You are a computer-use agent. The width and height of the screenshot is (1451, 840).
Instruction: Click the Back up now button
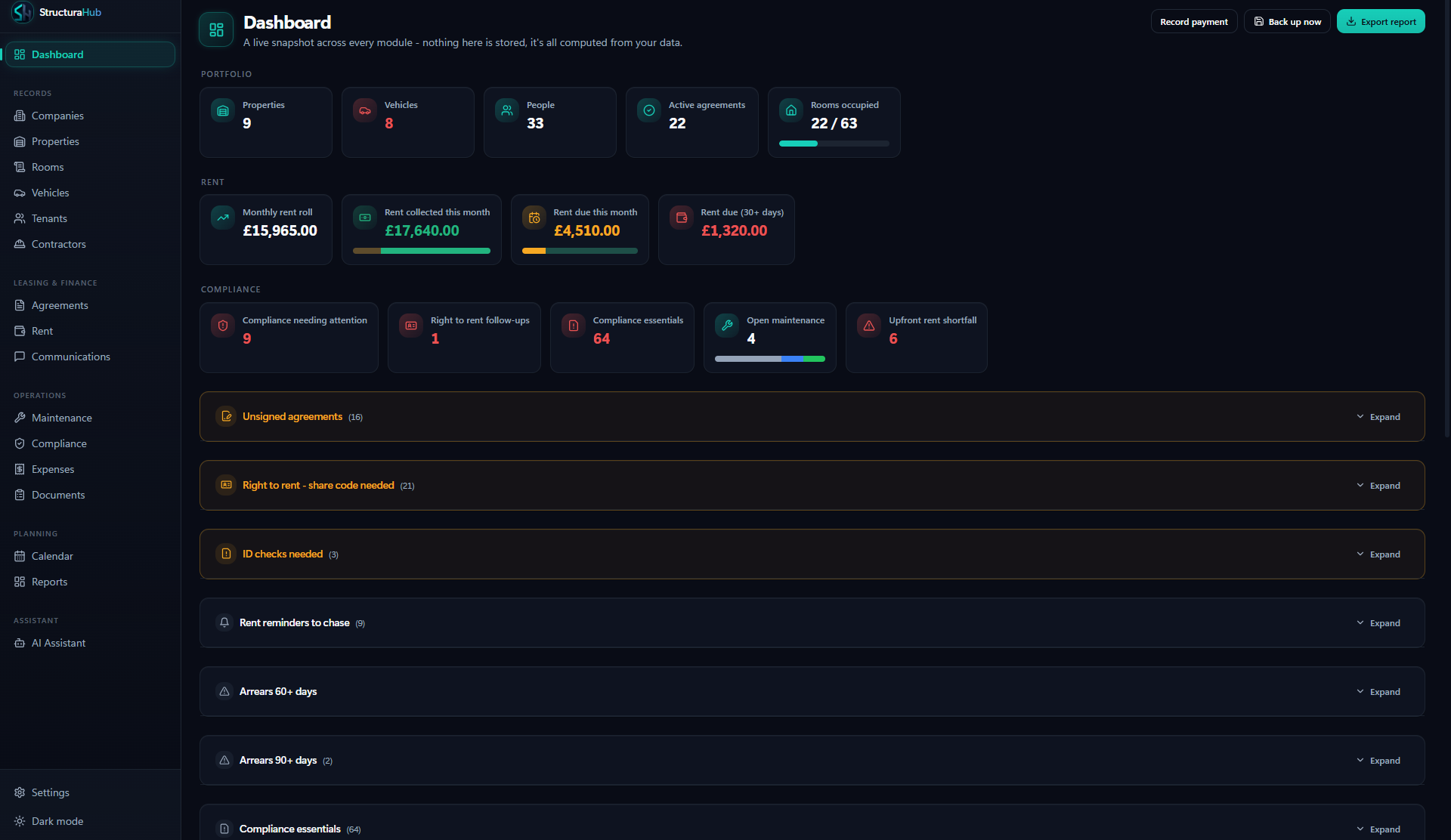1287,21
